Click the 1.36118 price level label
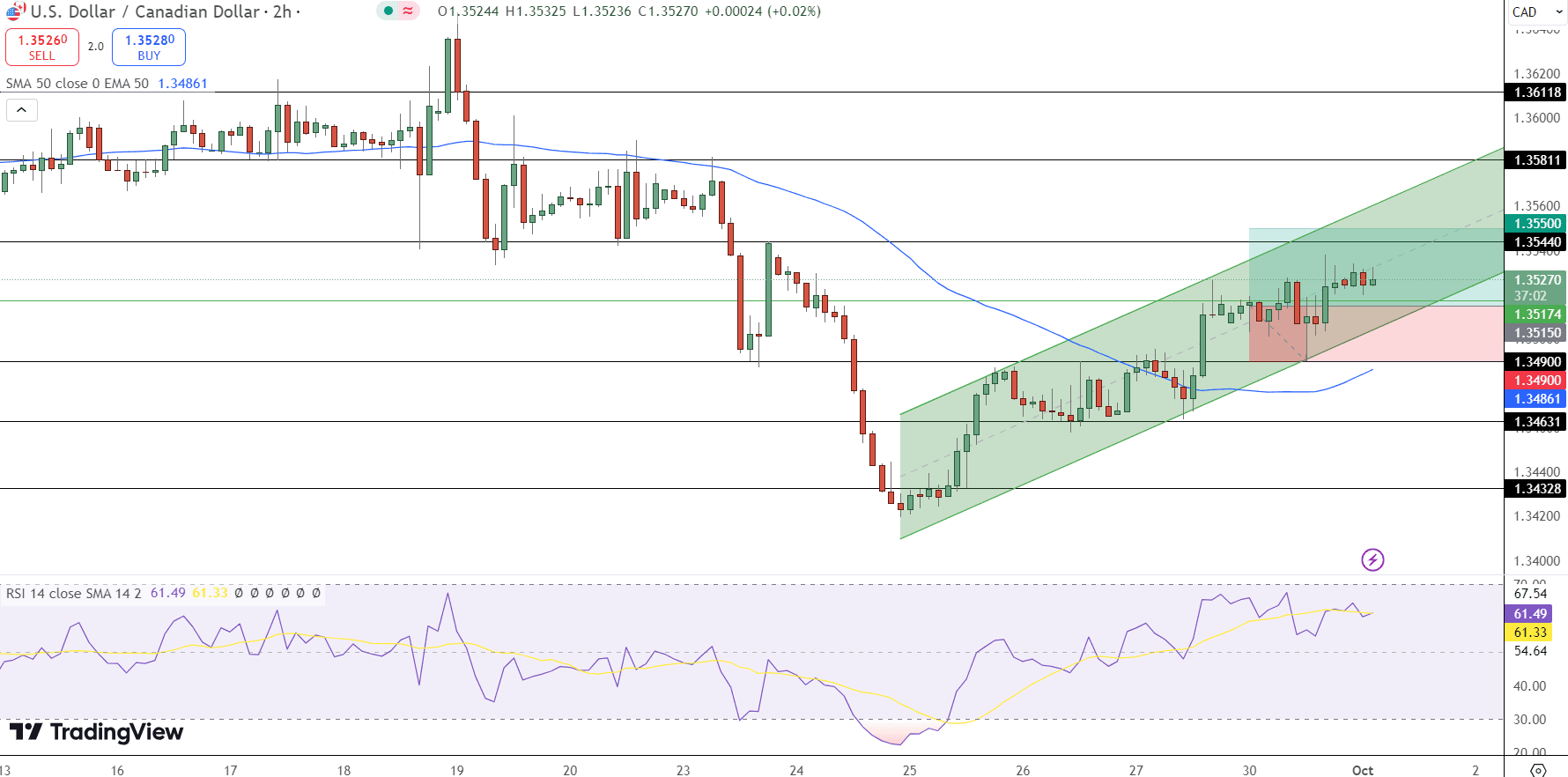Screen dimensions: 1568x777 pyautogui.click(x=1535, y=92)
